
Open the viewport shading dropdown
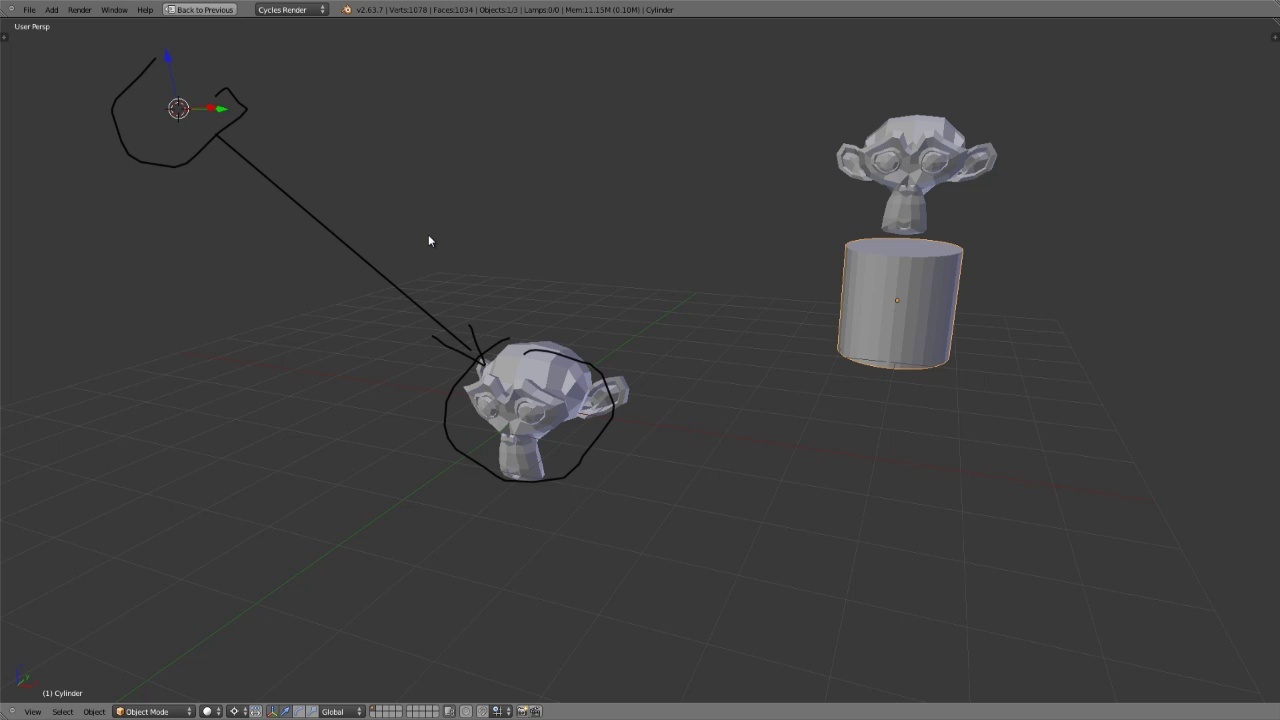pyautogui.click(x=209, y=711)
